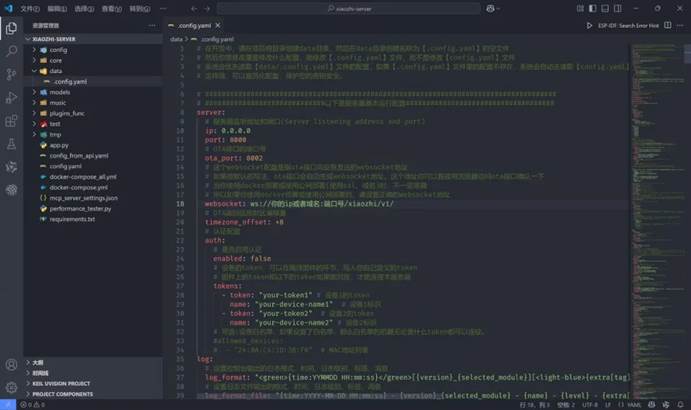Expand the music folder
The height and width of the screenshot is (410, 691).
click(93, 103)
